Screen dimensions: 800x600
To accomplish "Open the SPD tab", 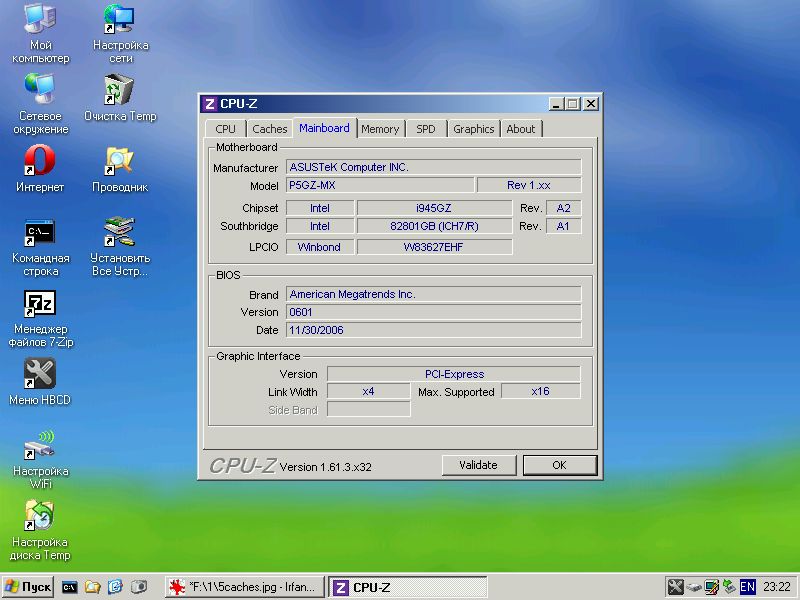I will (426, 129).
